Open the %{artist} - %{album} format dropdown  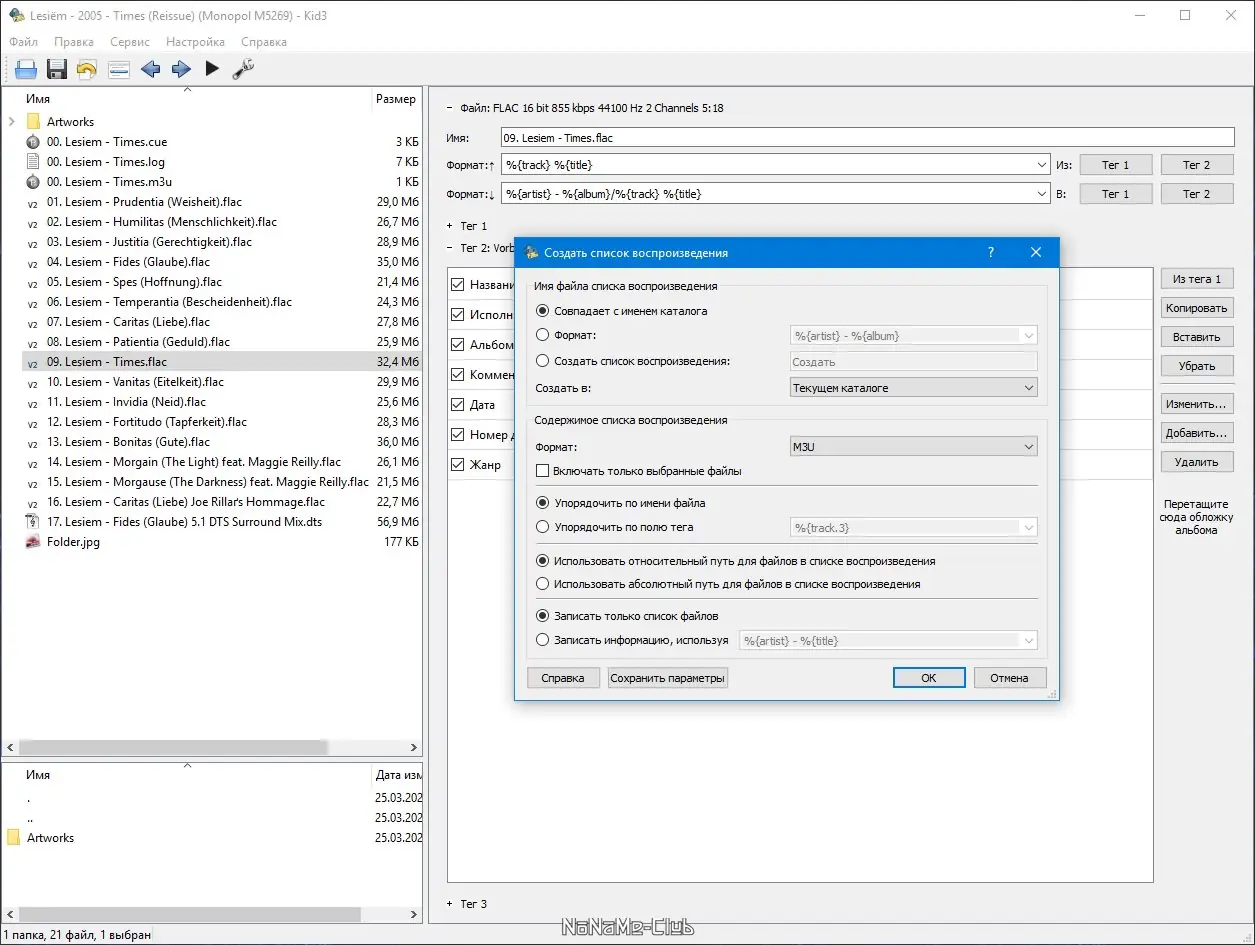[x=913, y=336]
